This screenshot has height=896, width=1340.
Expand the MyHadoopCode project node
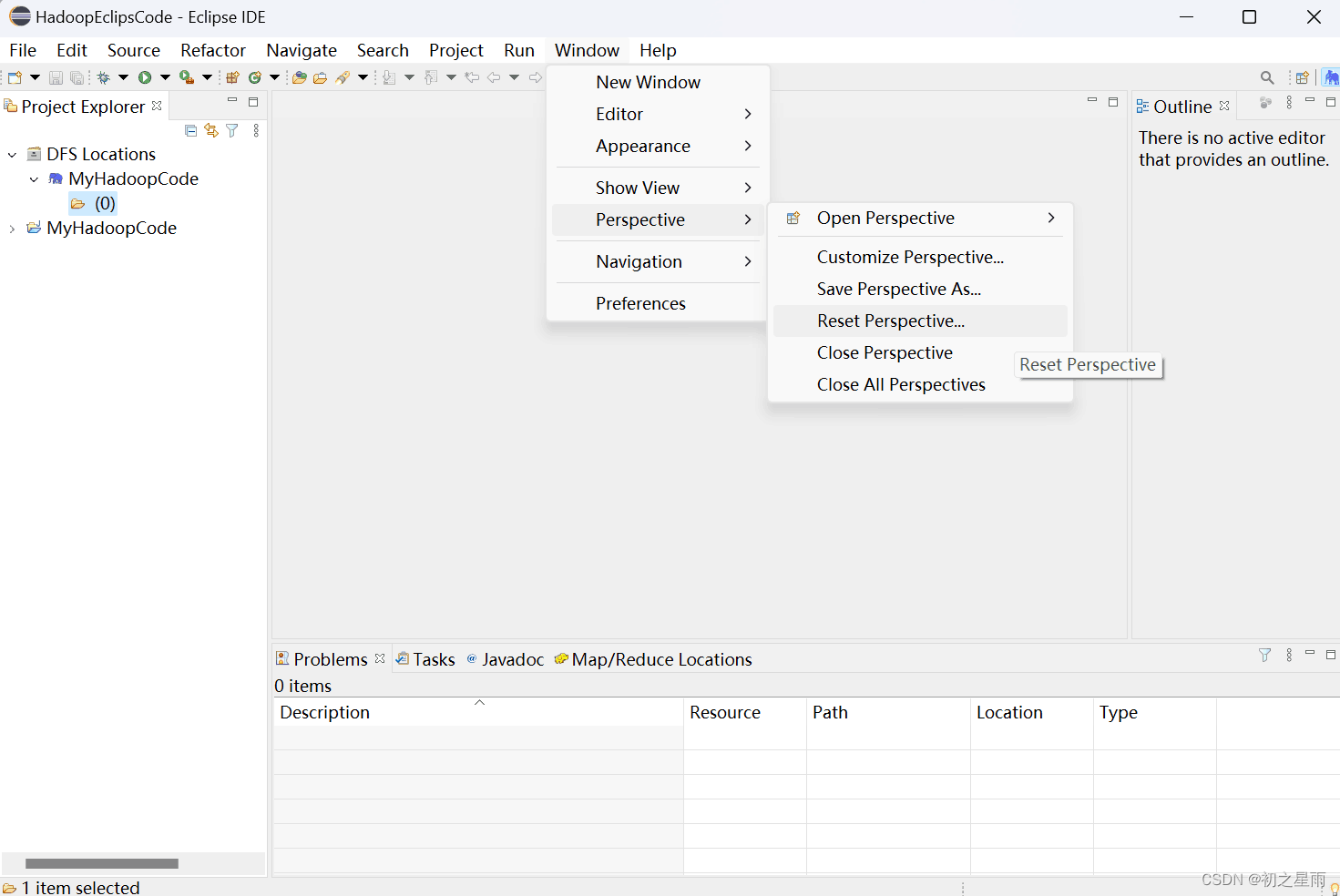coord(12,229)
